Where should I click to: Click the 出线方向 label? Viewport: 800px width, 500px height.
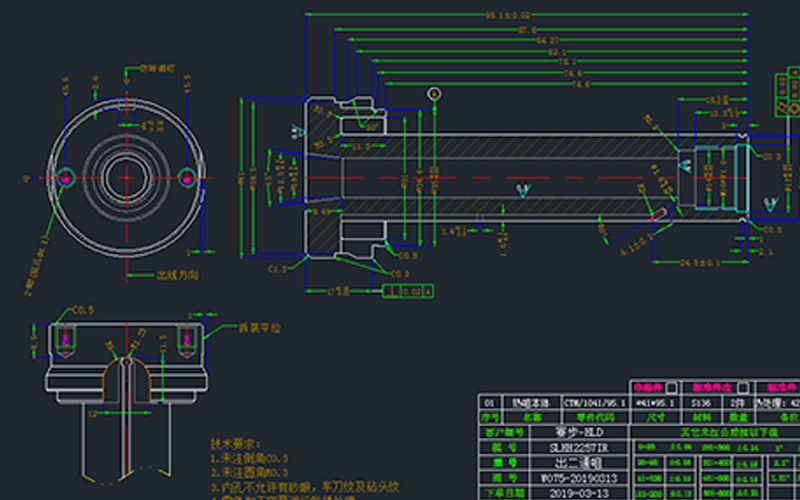coord(178,276)
